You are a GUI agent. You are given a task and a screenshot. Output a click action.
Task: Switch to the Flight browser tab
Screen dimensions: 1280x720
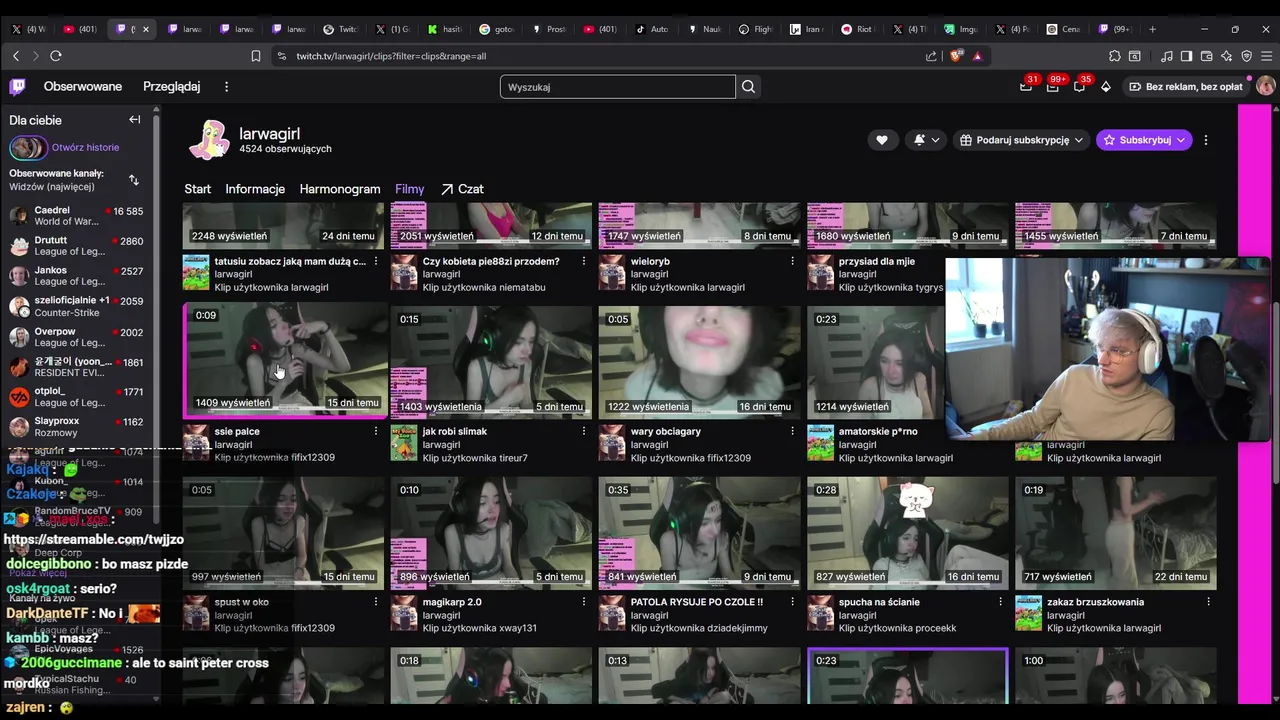(x=758, y=29)
